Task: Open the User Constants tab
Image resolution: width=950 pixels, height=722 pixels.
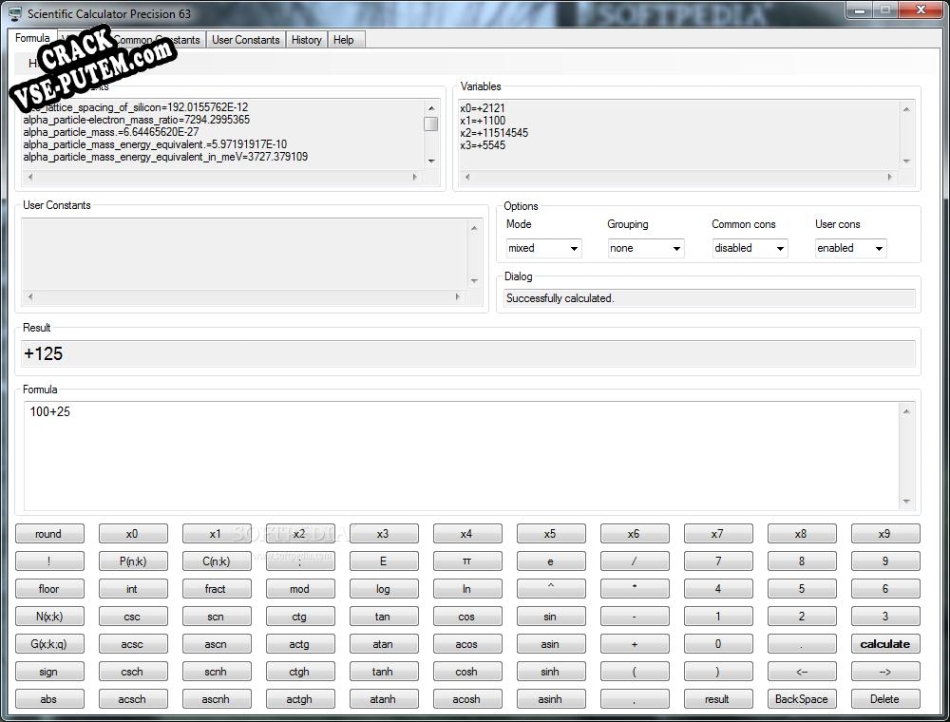Action: [x=246, y=40]
